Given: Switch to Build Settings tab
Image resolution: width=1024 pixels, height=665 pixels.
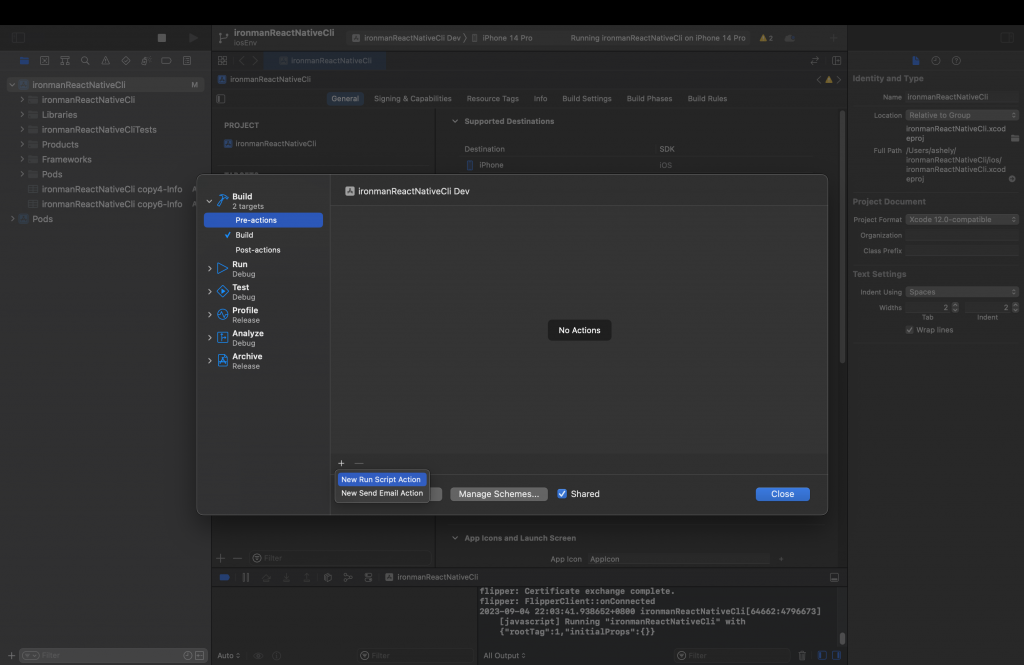Looking at the screenshot, I should click(587, 99).
